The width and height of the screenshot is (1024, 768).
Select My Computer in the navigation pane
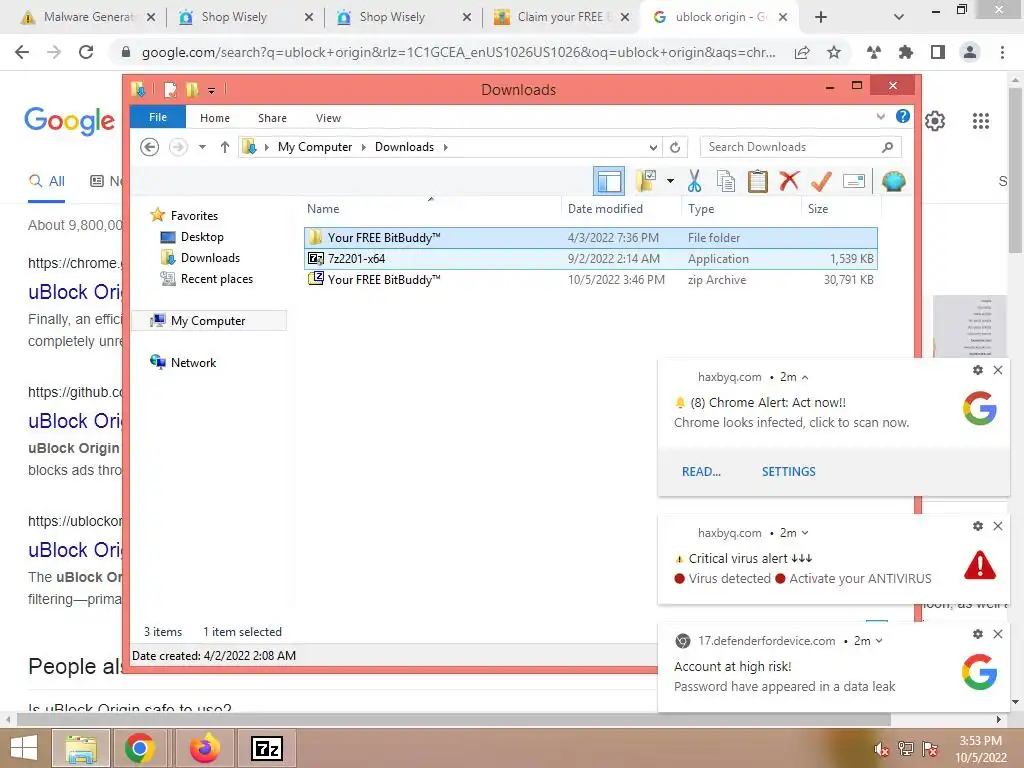pos(208,321)
